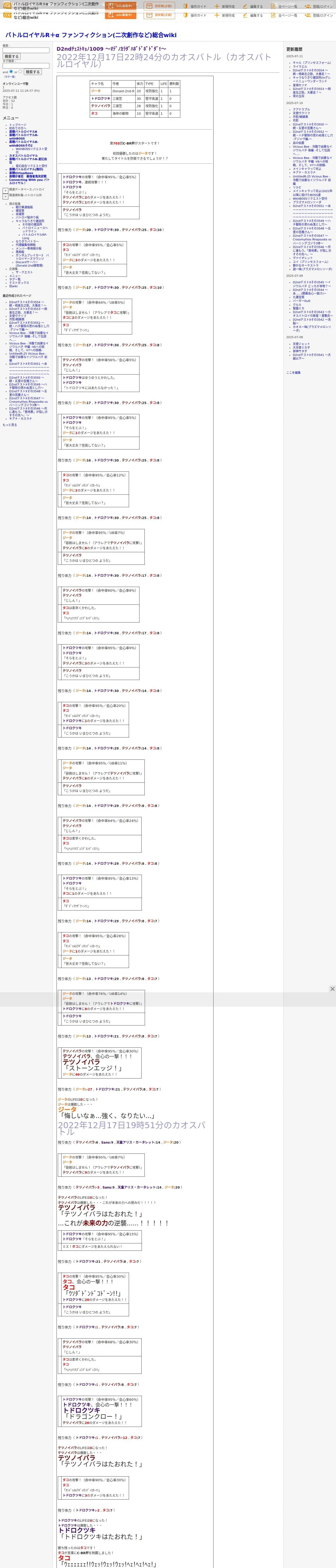Expand the 関連データベース-バトロイ section
Viewport: 336px width, 1568px height.
coord(5,191)
